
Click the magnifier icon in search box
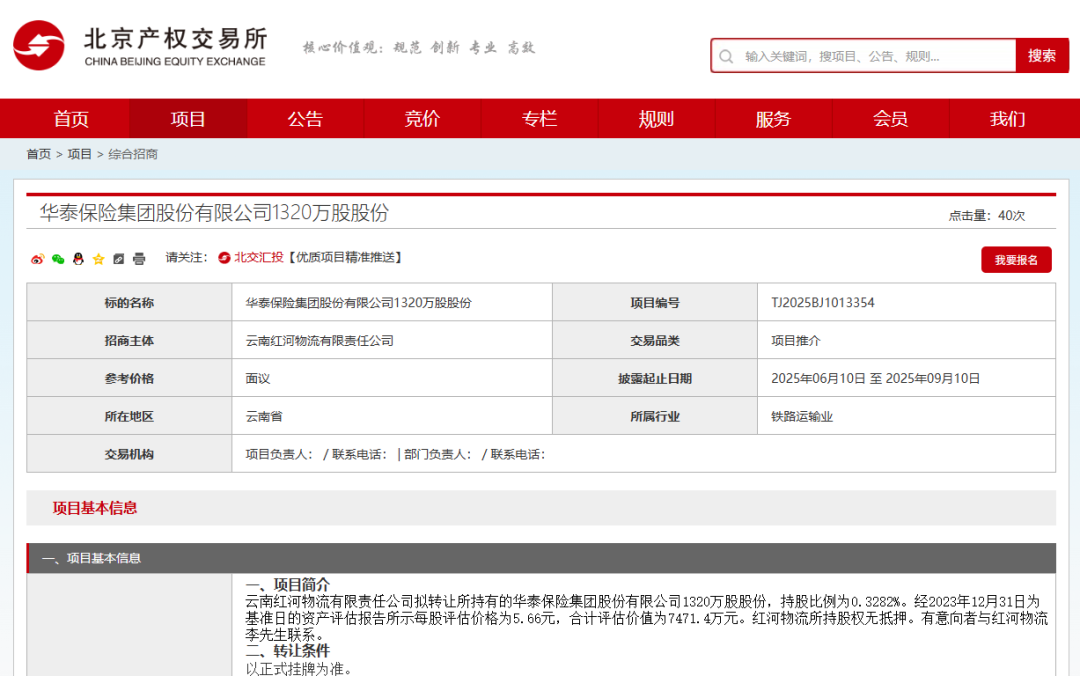tap(726, 56)
